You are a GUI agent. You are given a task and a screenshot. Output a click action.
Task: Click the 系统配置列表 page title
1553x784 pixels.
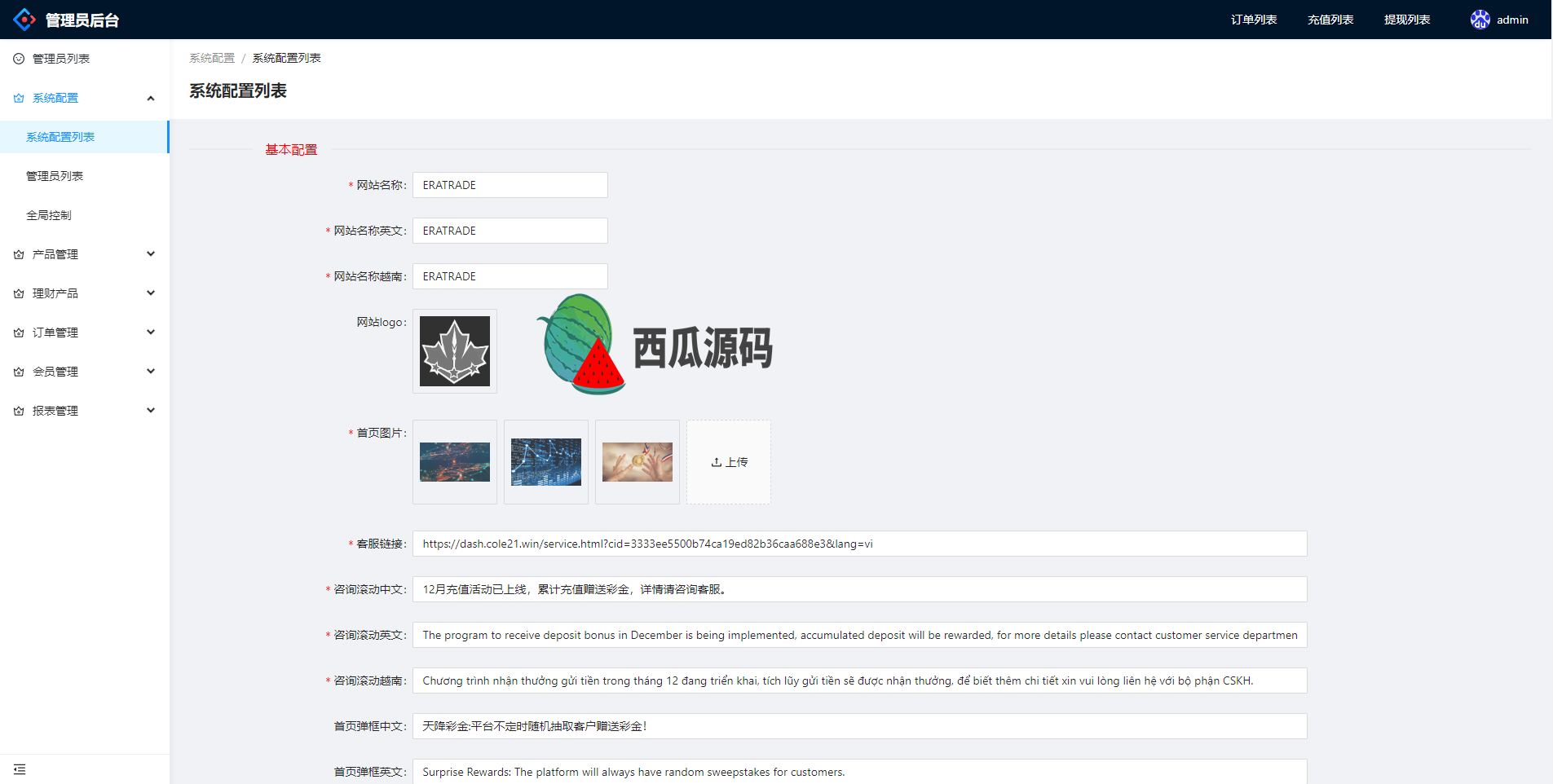click(238, 90)
